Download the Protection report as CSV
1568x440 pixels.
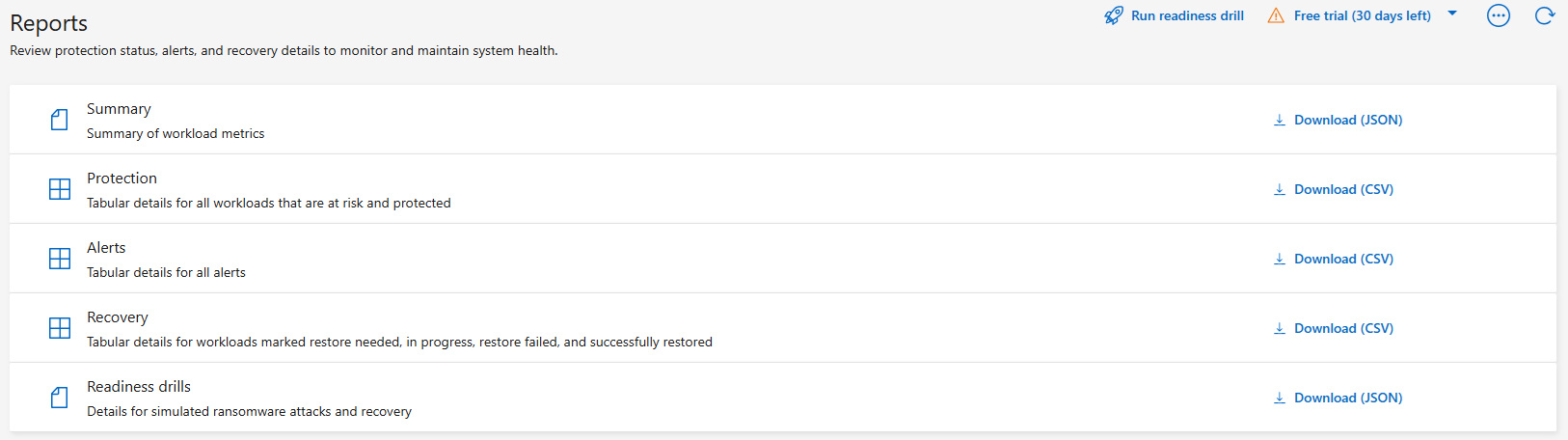[1343, 189]
